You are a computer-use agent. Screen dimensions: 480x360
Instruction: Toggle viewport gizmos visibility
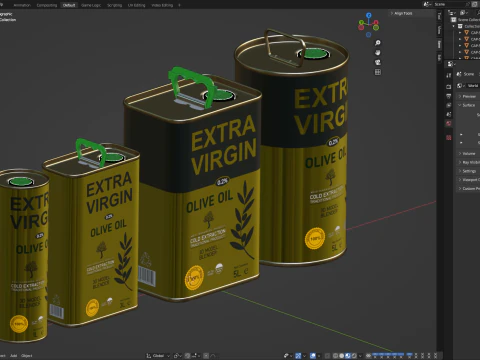tap(298, 356)
